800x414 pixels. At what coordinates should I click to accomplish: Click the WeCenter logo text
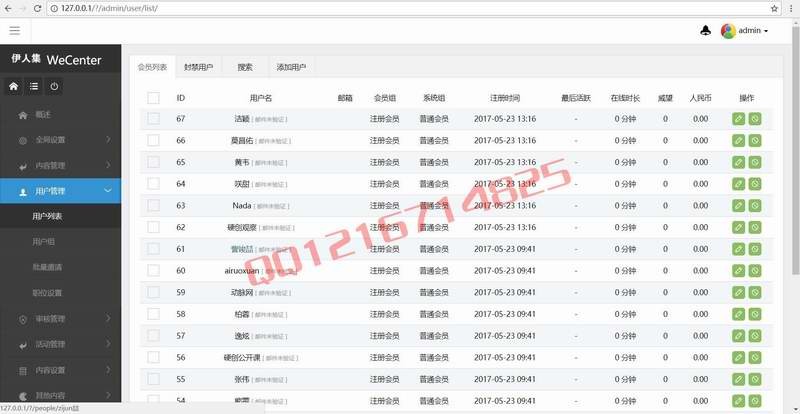click(74, 60)
